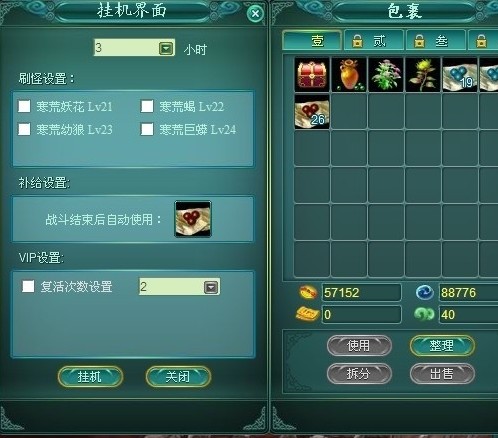Select the red treasure chest item
The image size is (498, 438).
pos(312,74)
